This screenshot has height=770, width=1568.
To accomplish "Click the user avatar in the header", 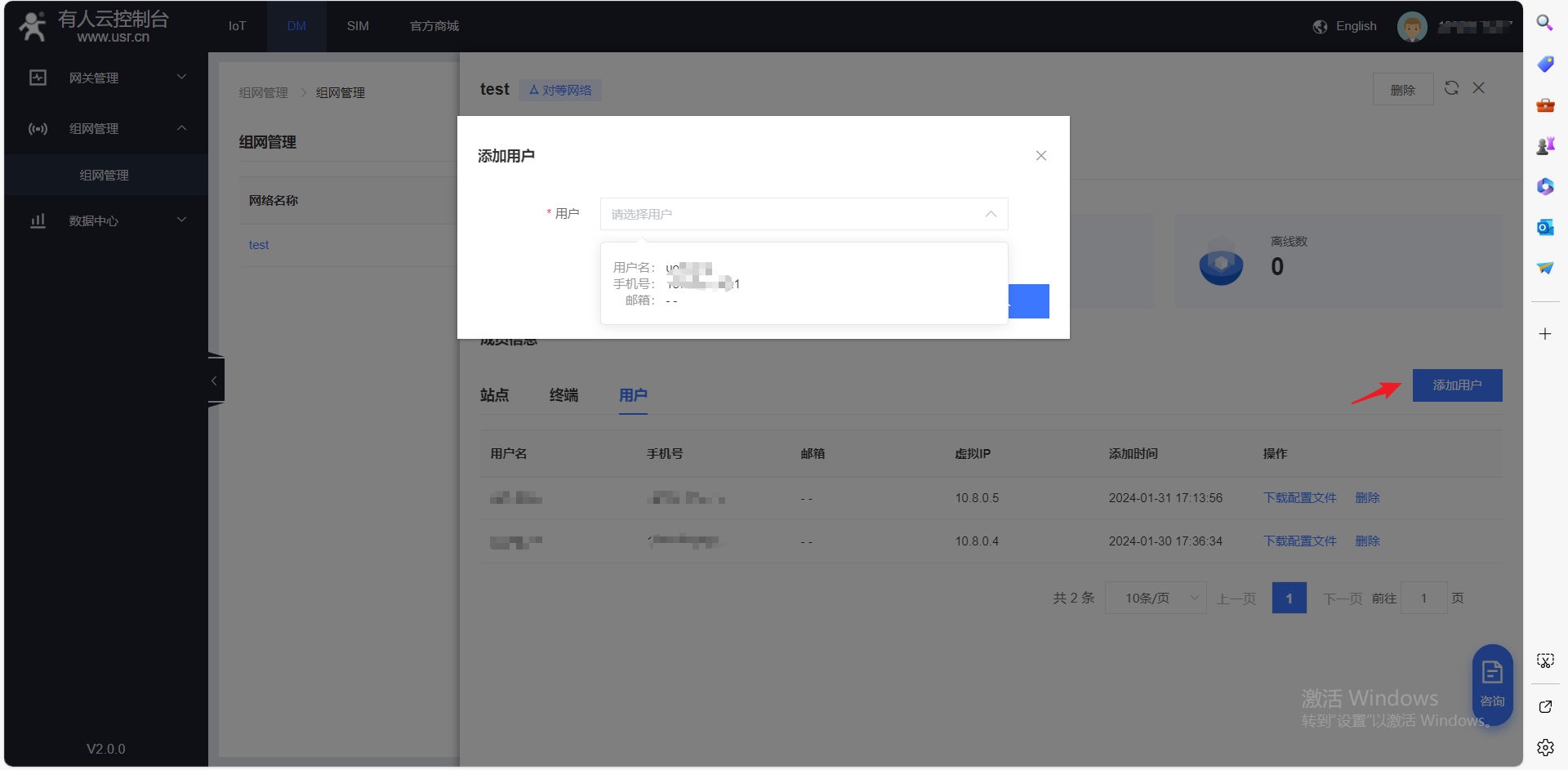I will [1412, 27].
